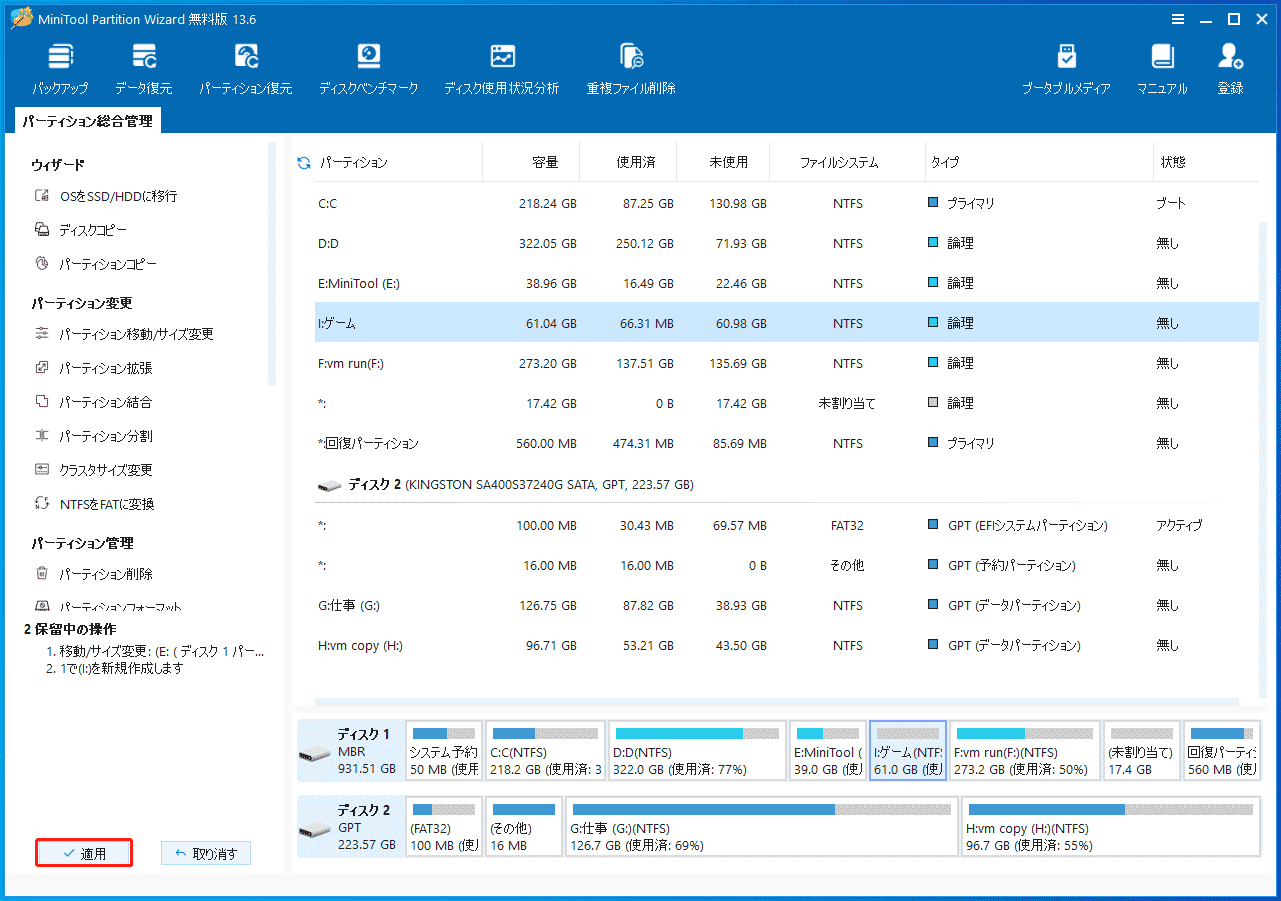Click the 取り消す button
The image size is (1281, 901).
pyautogui.click(x=206, y=853)
